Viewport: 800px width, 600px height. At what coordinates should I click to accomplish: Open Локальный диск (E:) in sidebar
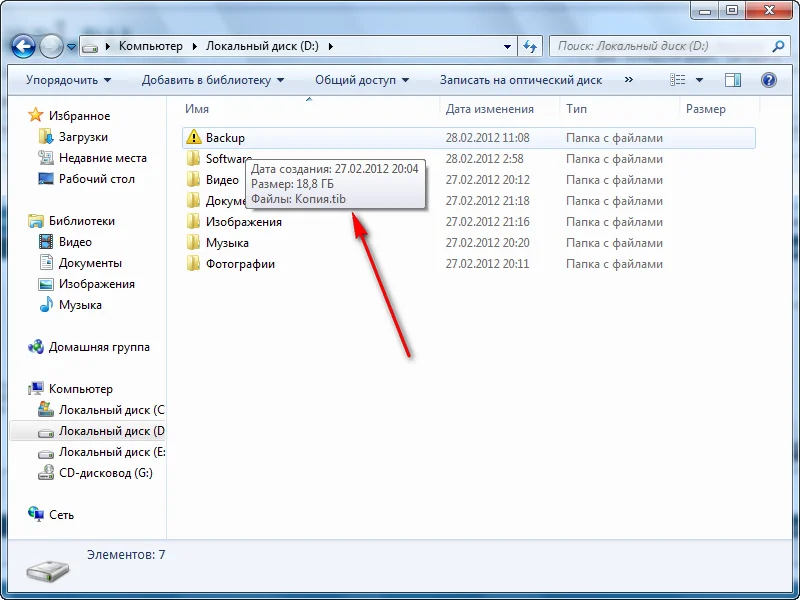coord(112,452)
